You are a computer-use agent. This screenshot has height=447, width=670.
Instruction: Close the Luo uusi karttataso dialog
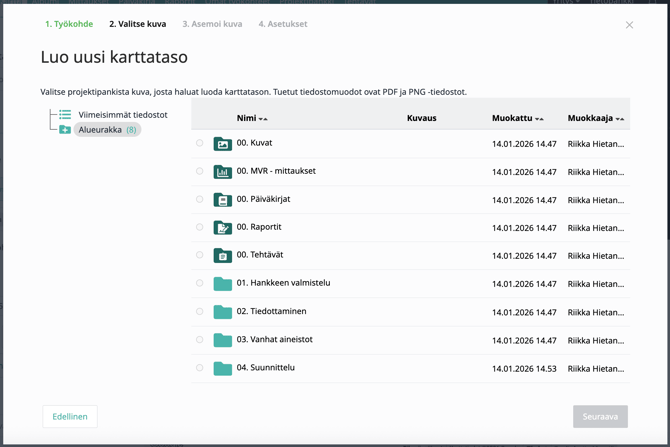629,25
